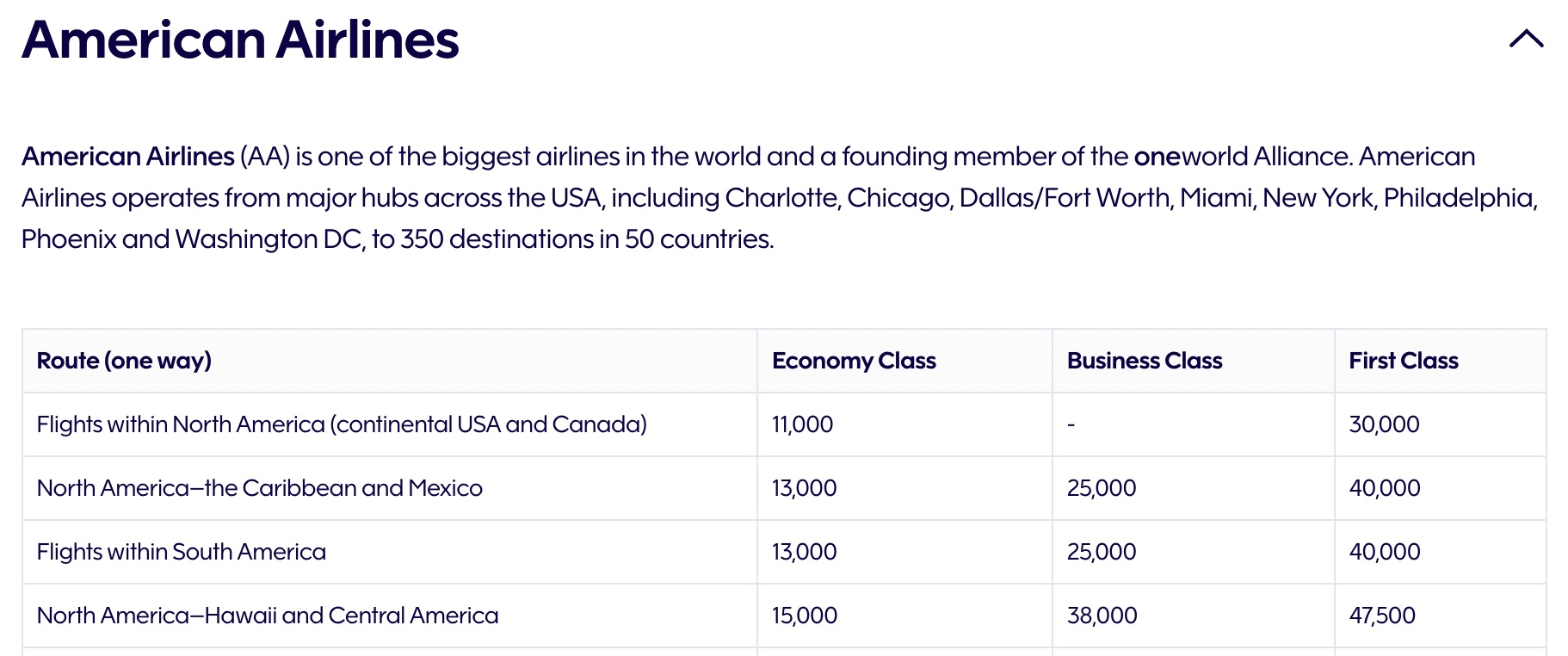This screenshot has width=1568, height=656.
Task: Select the First Class column header
Action: 1403,361
